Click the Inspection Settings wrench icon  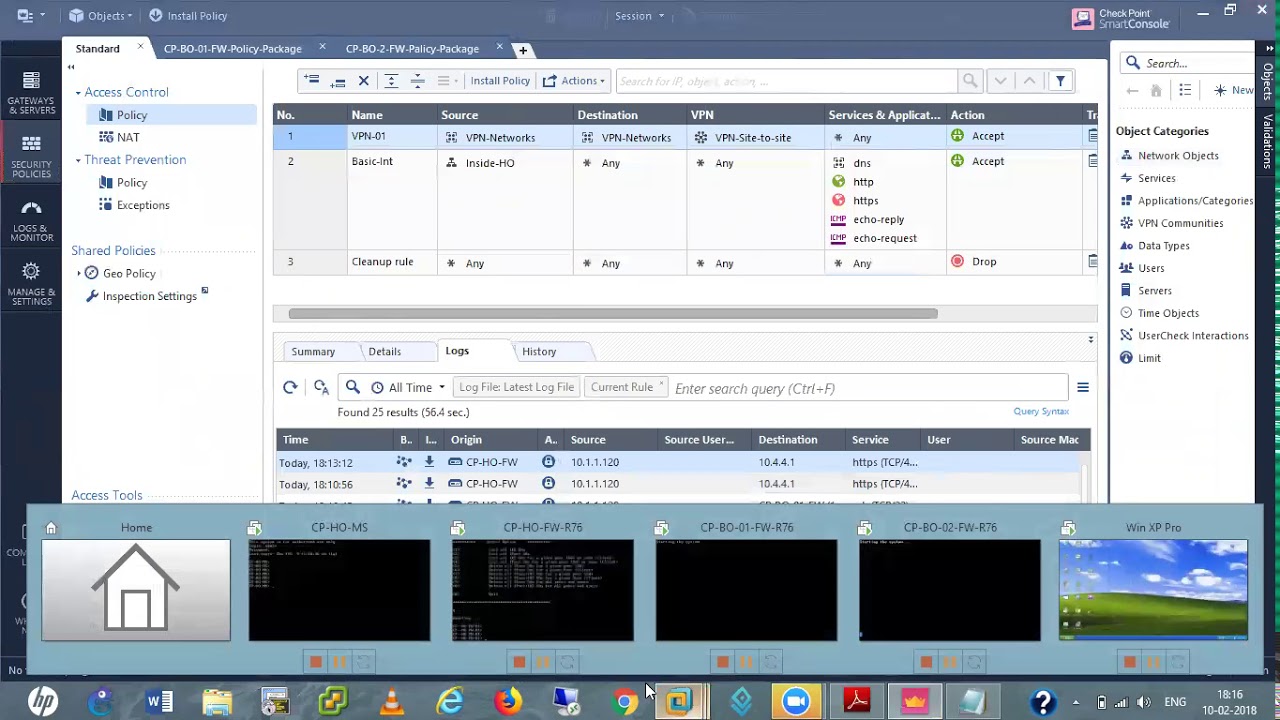pyautogui.click(x=92, y=296)
